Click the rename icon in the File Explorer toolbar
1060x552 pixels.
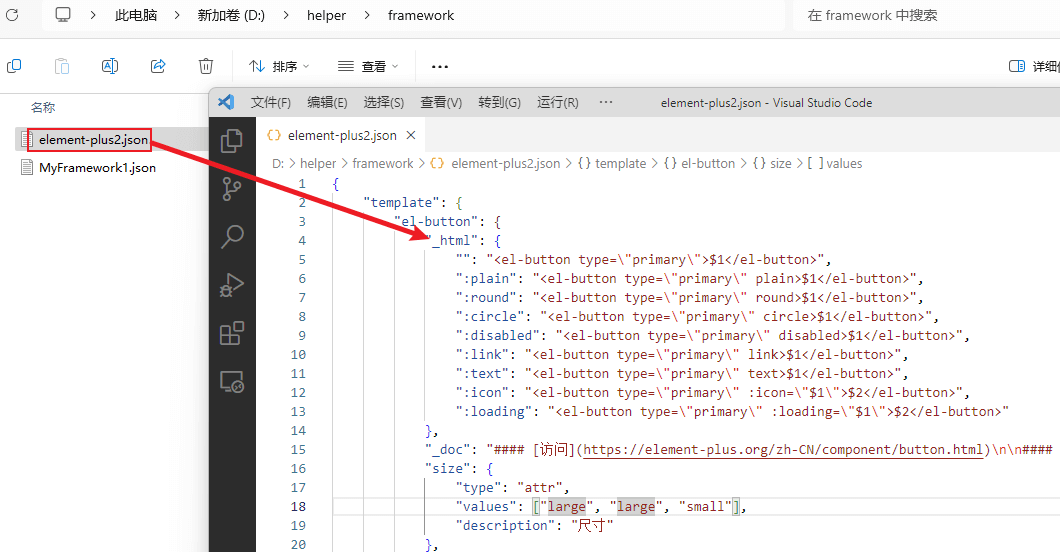click(110, 66)
